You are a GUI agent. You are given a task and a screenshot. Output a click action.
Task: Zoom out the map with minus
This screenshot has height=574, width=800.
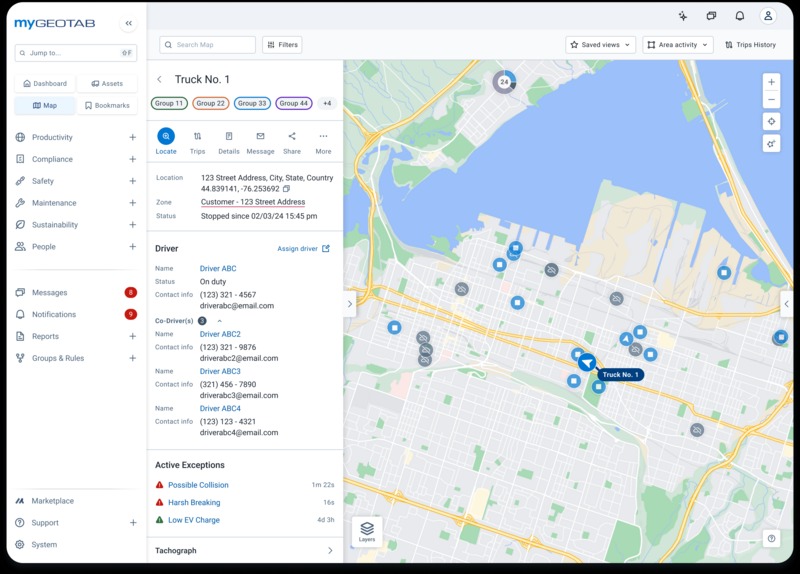click(x=771, y=99)
